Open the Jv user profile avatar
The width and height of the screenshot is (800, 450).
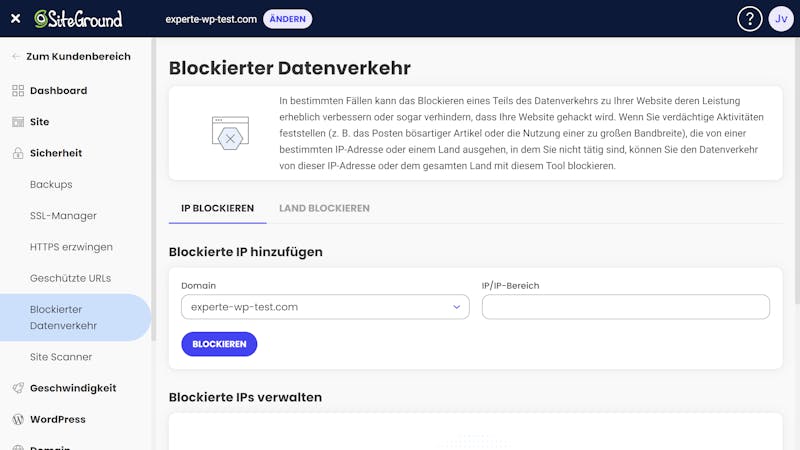click(x=781, y=18)
